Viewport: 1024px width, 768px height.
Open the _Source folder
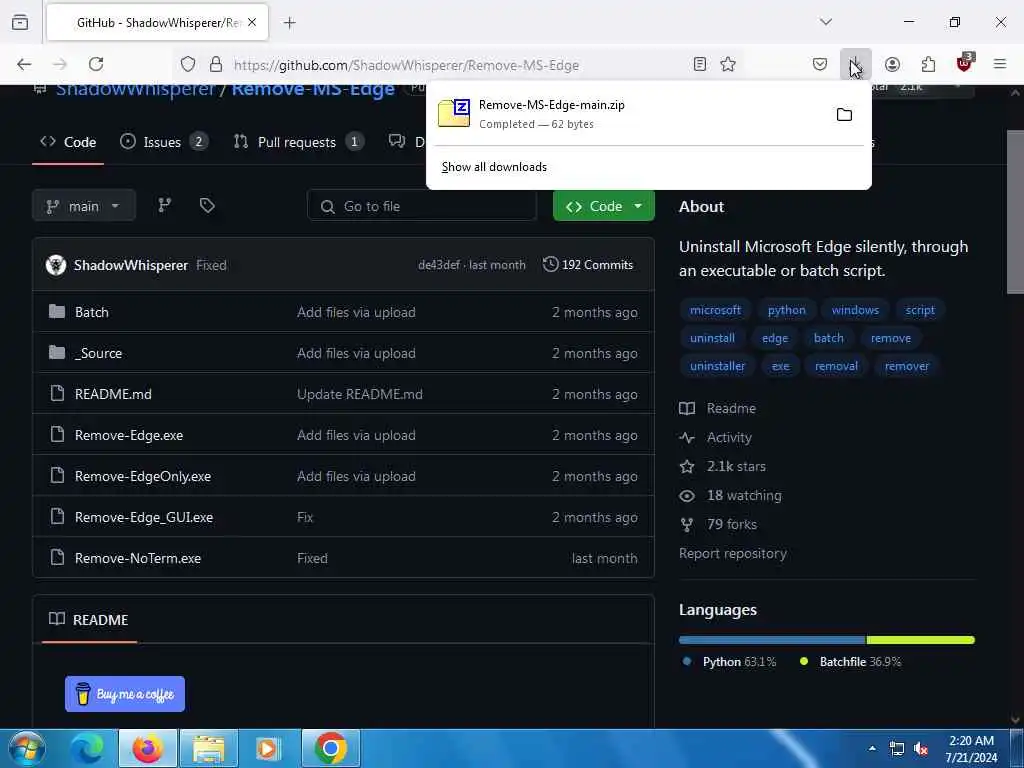(99, 353)
